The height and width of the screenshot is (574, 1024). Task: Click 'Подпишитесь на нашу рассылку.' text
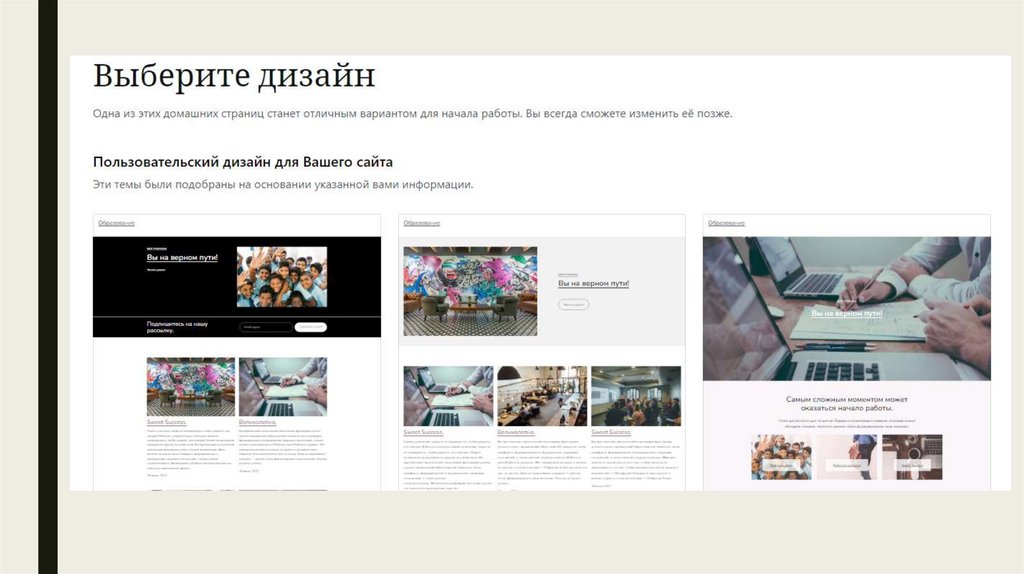pyautogui.click(x=177, y=327)
